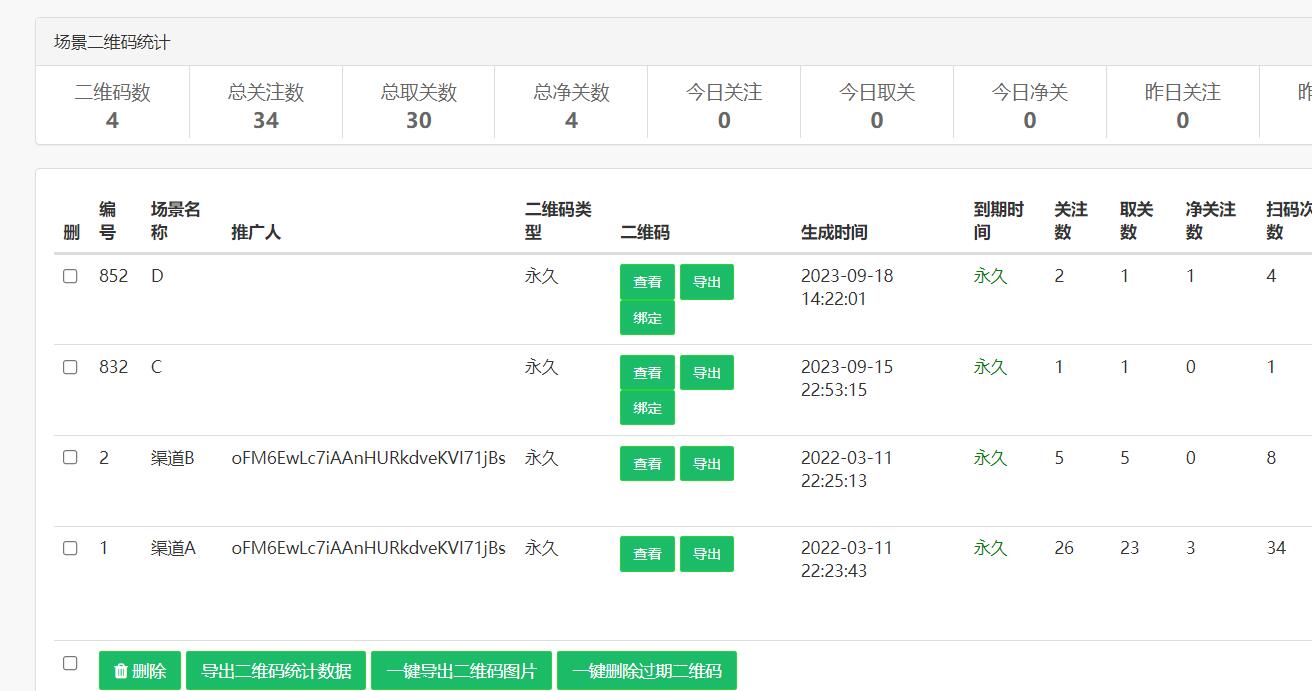The image size is (1312, 691).
Task: Open 查看 for 渠道B QR code
Action: pos(647,464)
